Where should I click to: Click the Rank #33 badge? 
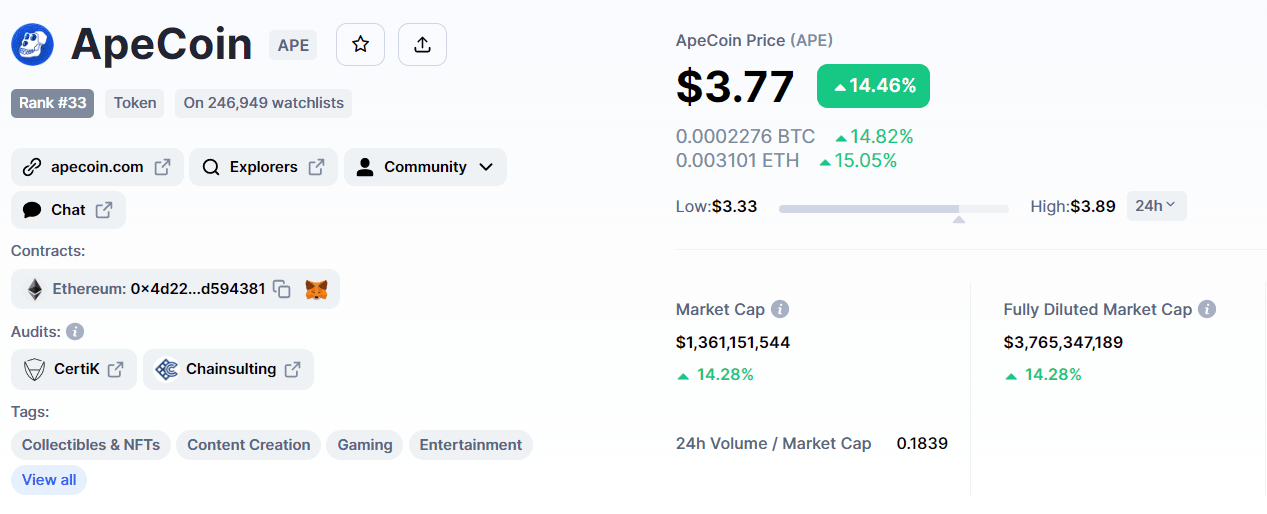[52, 103]
